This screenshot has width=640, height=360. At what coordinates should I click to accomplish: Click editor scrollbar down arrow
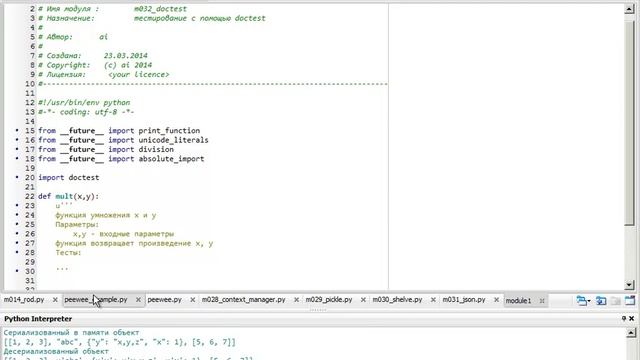click(629, 284)
